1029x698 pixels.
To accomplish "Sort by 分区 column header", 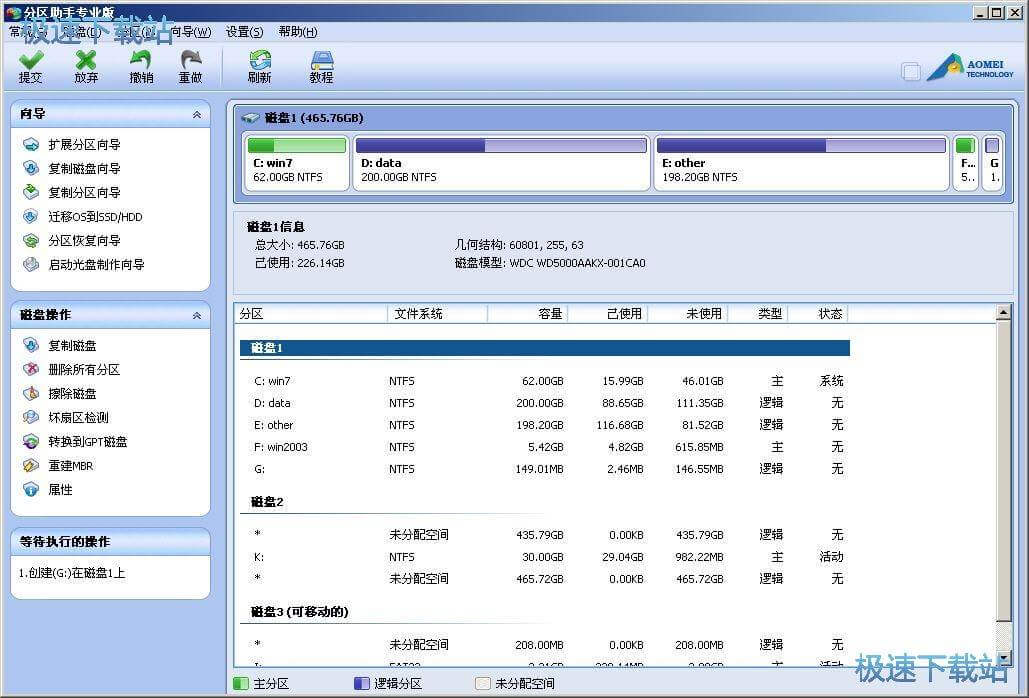I will [311, 314].
